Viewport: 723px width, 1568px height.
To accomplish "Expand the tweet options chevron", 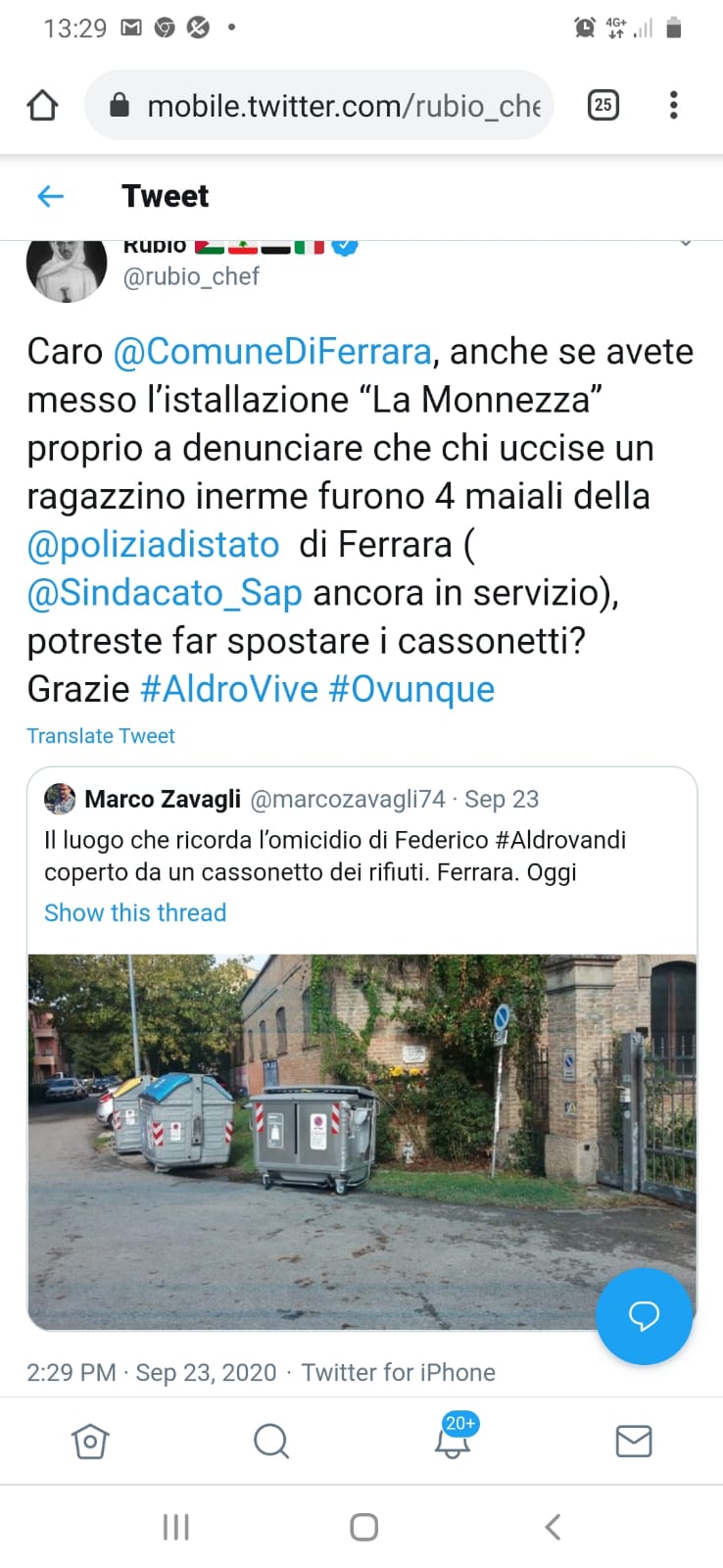I will [x=686, y=243].
